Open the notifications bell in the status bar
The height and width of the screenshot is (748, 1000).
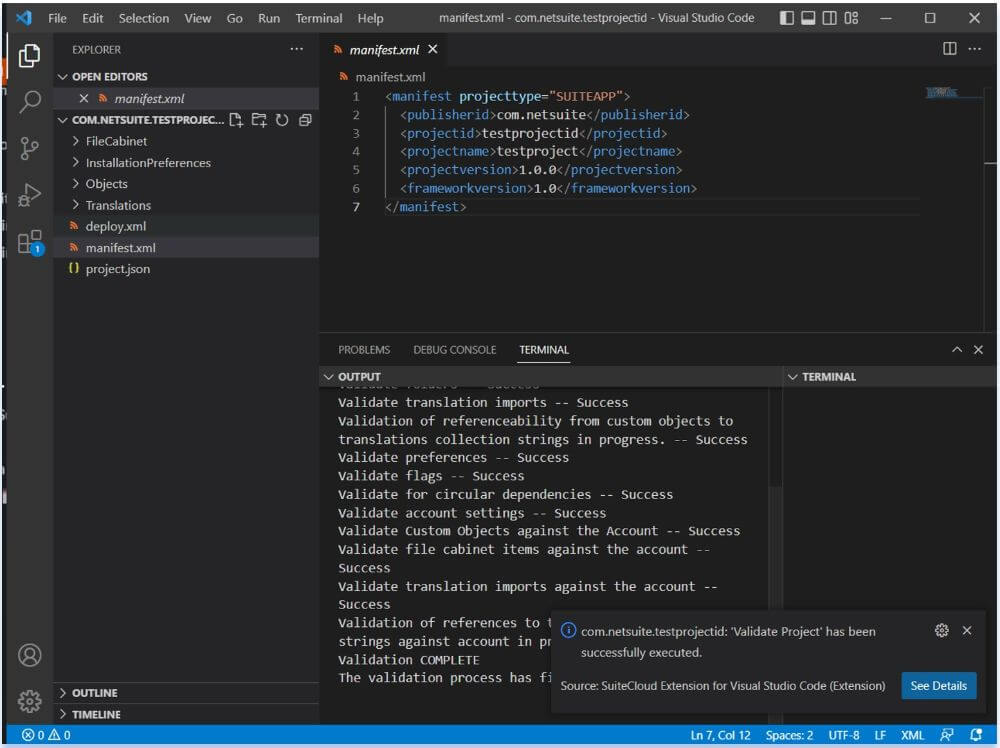coord(976,735)
